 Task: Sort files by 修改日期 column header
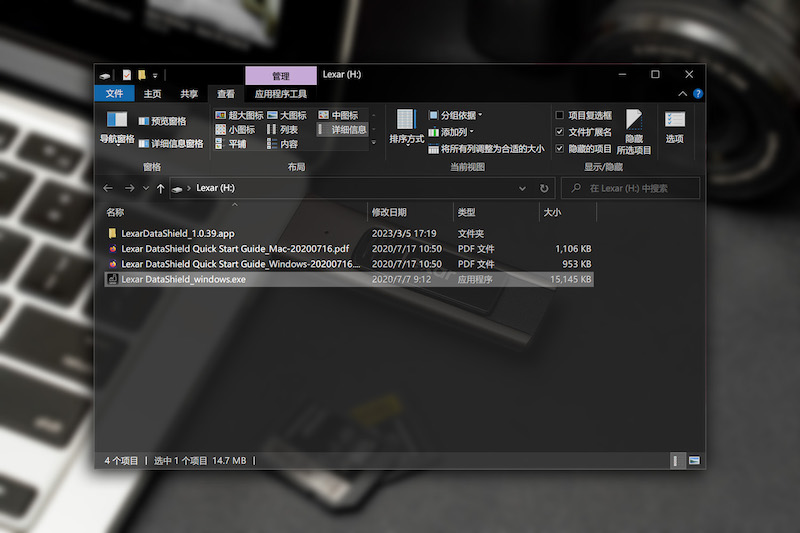tap(389, 212)
